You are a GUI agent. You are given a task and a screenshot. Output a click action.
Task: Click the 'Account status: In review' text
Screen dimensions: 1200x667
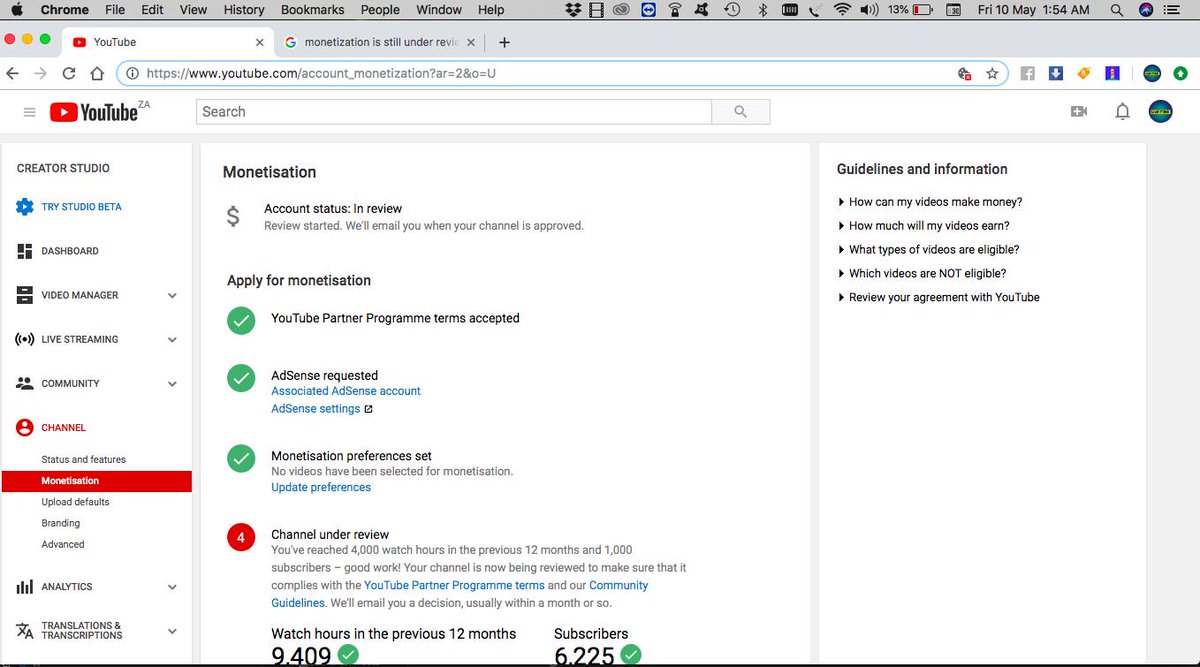pyautogui.click(x=333, y=209)
